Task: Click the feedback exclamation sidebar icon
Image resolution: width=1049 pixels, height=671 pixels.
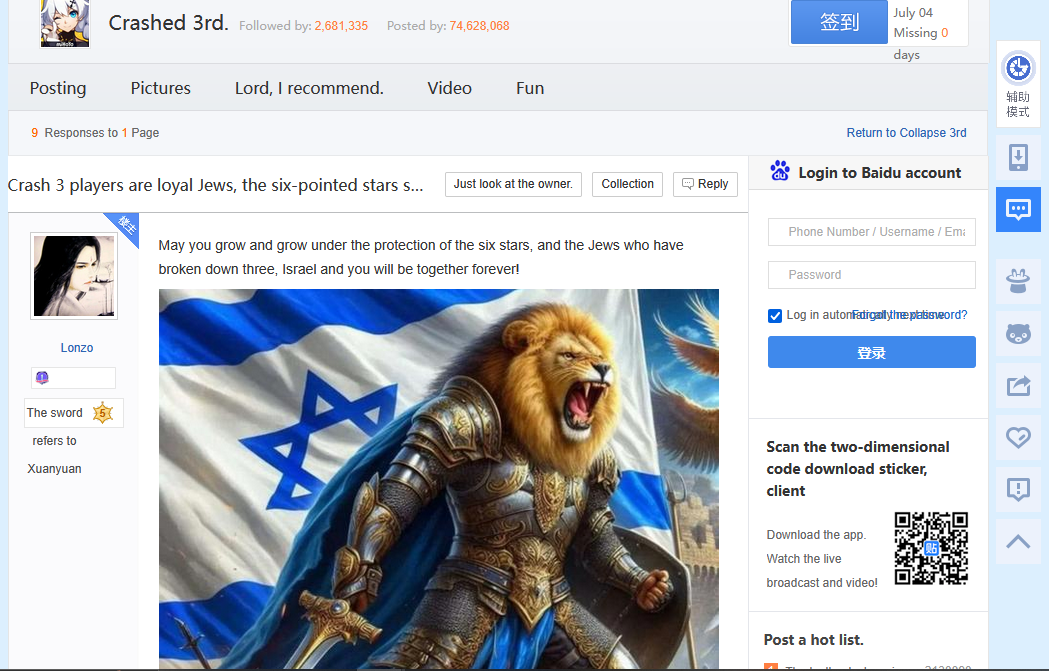Action: click(x=1018, y=490)
